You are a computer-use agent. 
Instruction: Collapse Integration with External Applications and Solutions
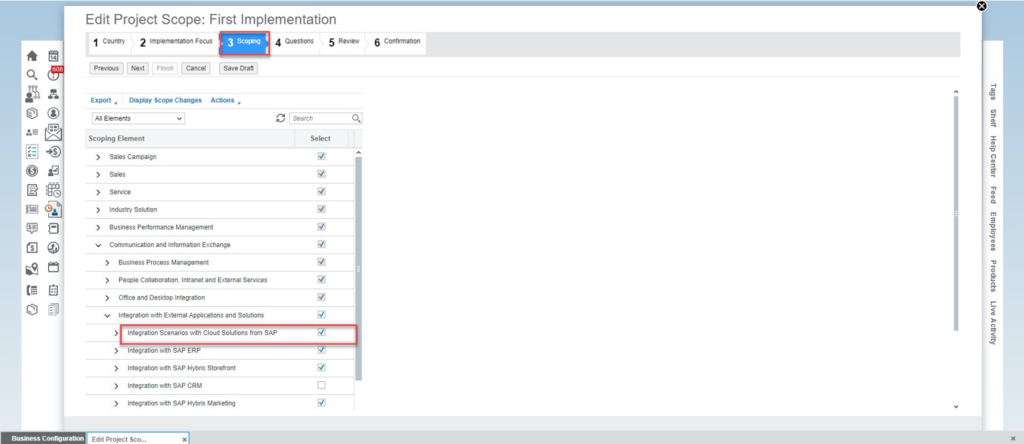[x=108, y=315]
